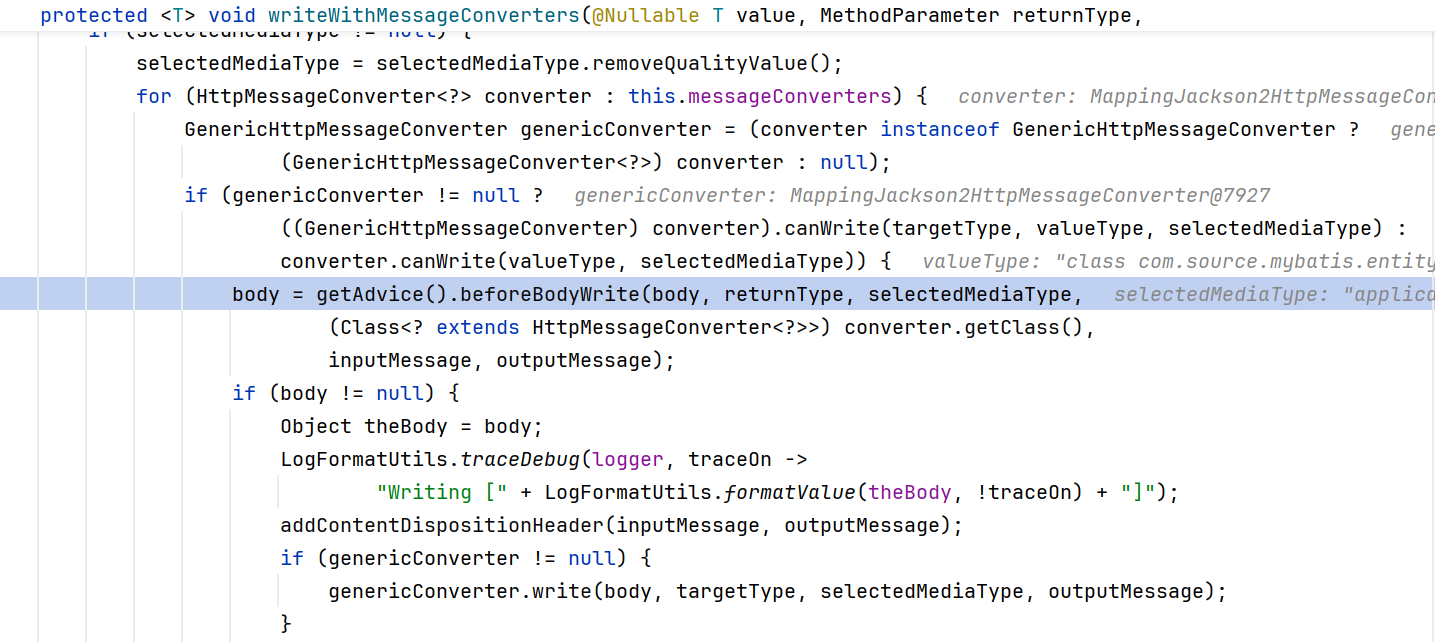The image size is (1435, 642).
Task: Click the 'if (genericConverter != null) {' statement
Action: [x=466, y=558]
